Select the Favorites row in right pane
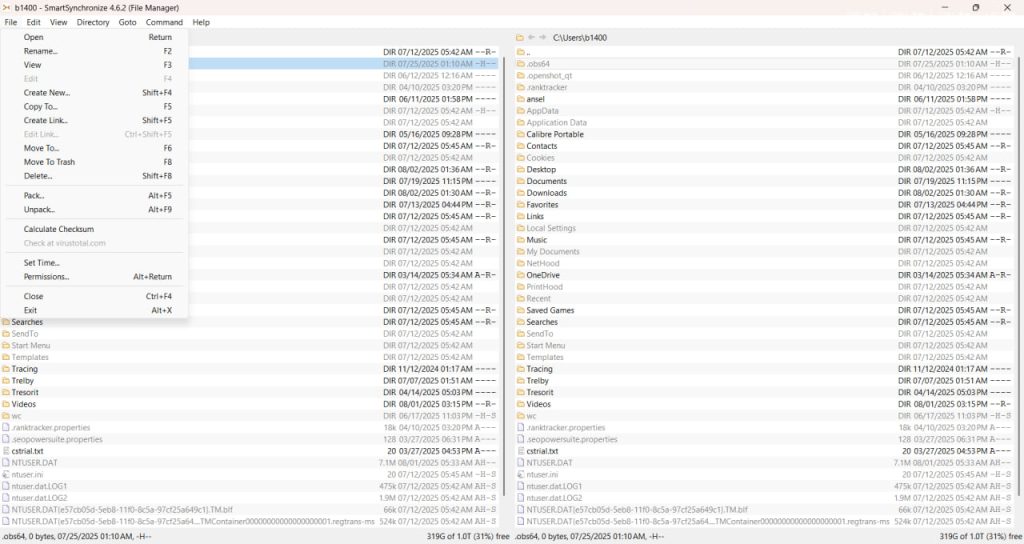The image size is (1024, 544). [765, 205]
